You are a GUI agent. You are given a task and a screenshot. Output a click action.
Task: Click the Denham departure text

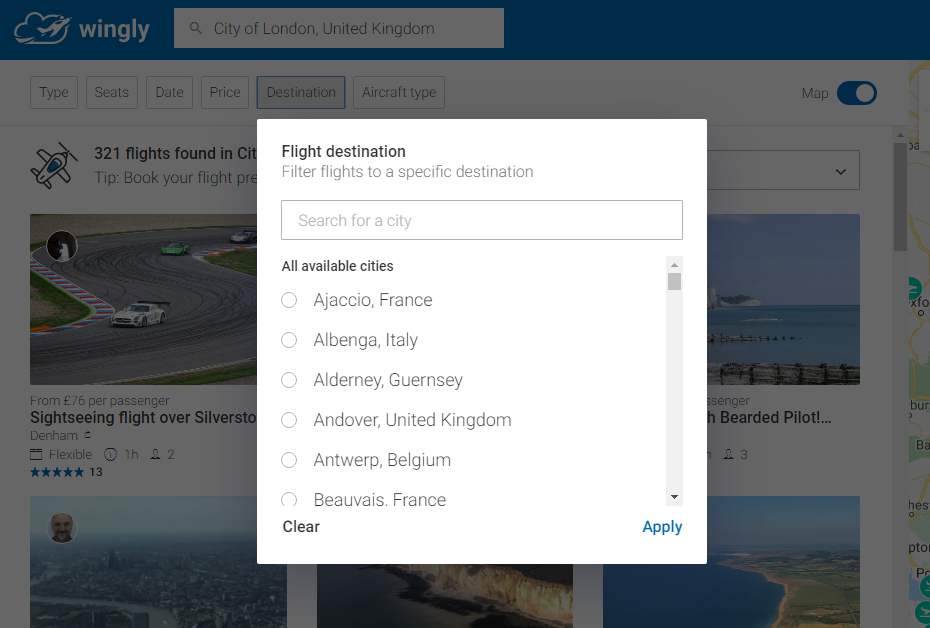tap(54, 436)
